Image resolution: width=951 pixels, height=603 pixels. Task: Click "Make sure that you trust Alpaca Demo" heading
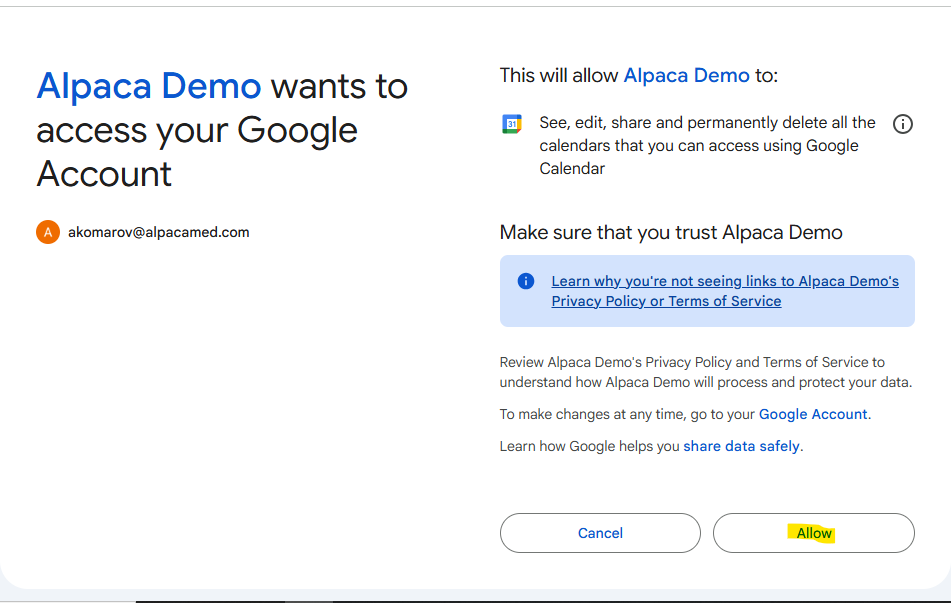coord(670,232)
